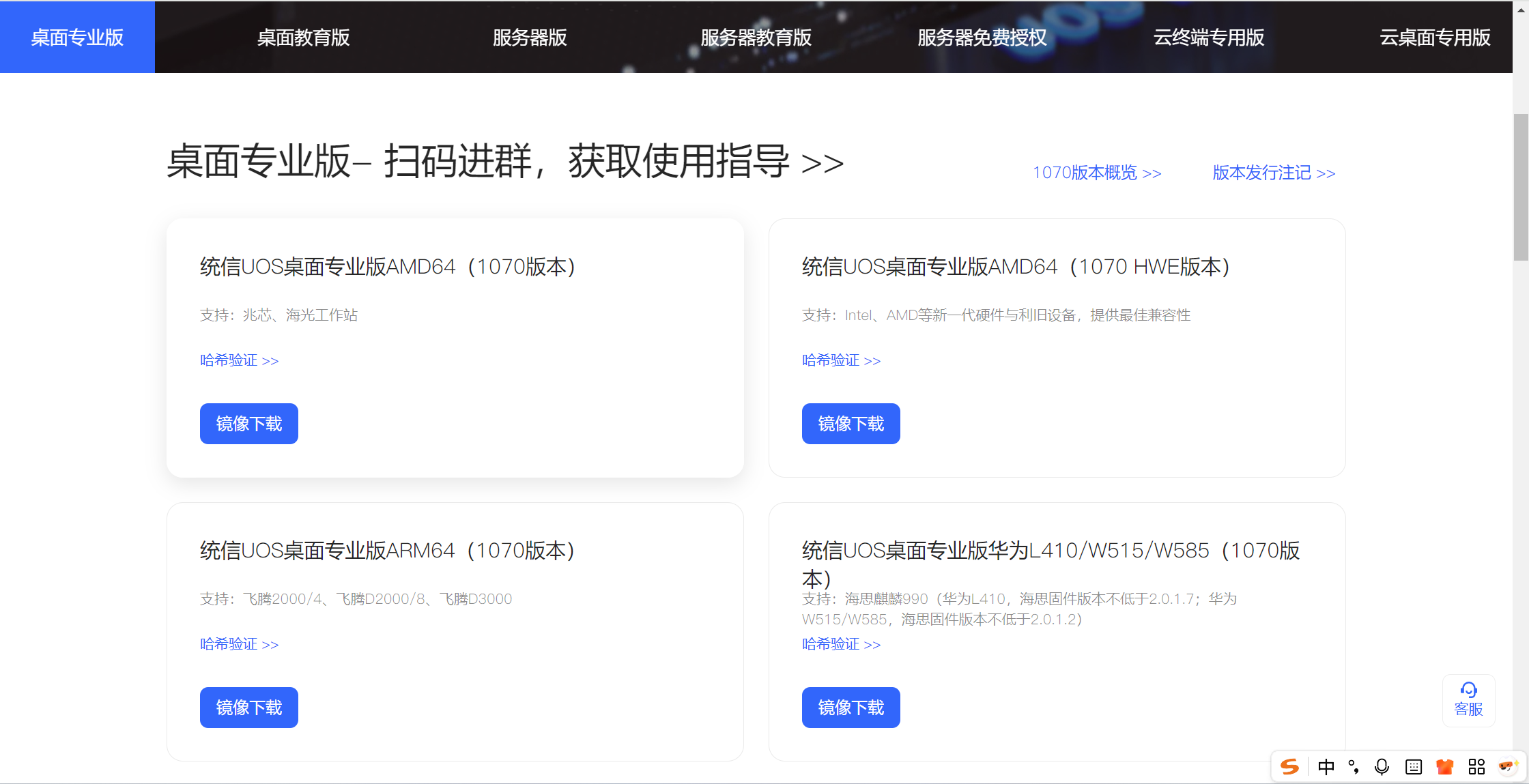The width and height of the screenshot is (1529, 784).
Task: Click title 统信UOS桌面专业版AMD64（1070版本）
Action: [388, 267]
